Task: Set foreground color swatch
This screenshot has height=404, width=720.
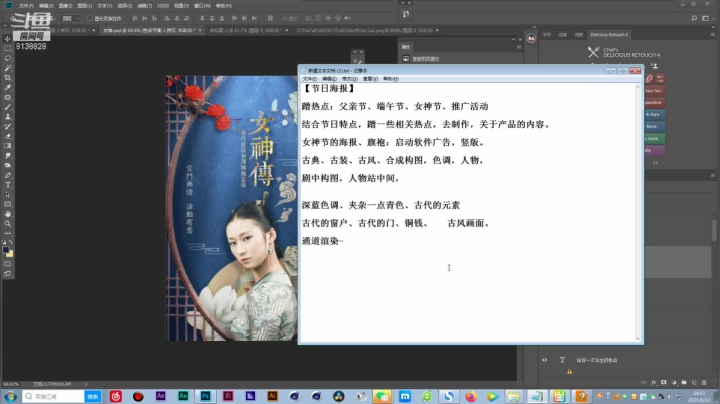Action: (6, 250)
